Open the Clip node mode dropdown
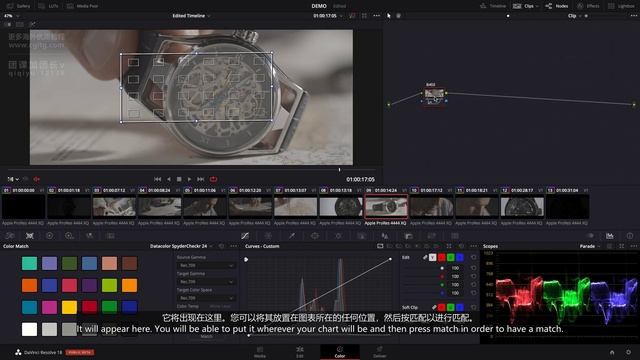Screen dimensions: 640x360 (574, 16)
